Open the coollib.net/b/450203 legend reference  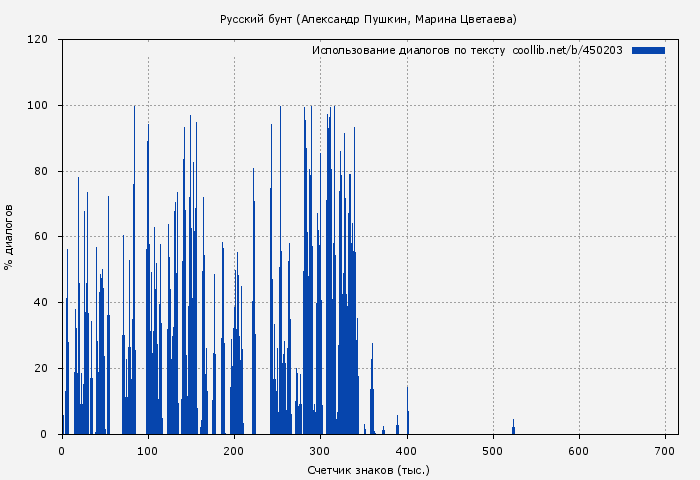[567, 50]
